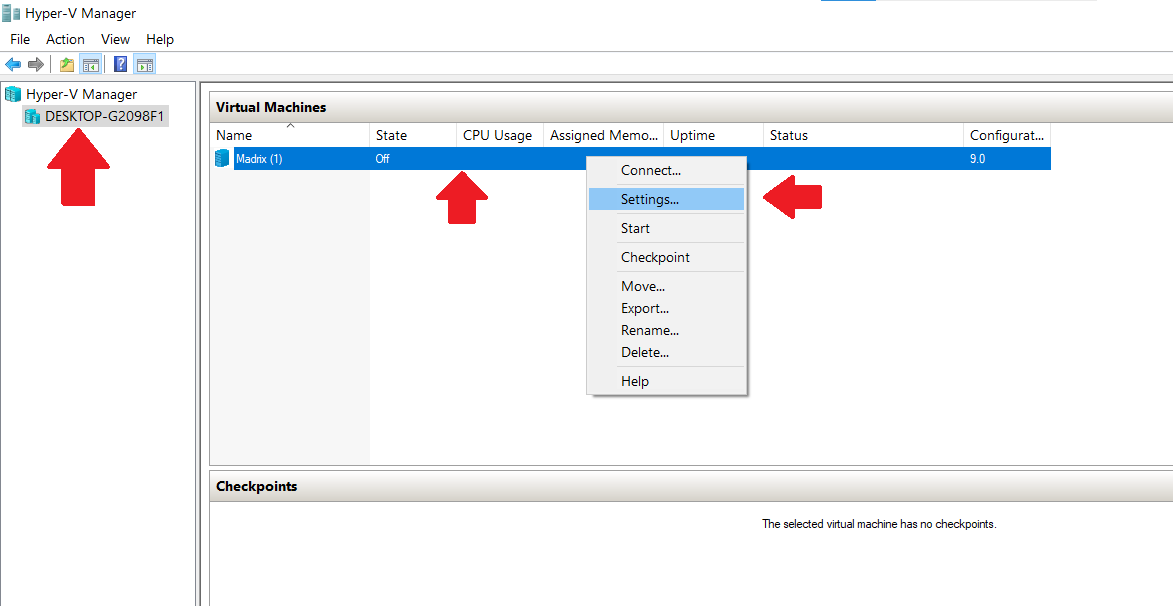Sort by the Name column header
The image size is (1173, 606).
click(x=290, y=135)
